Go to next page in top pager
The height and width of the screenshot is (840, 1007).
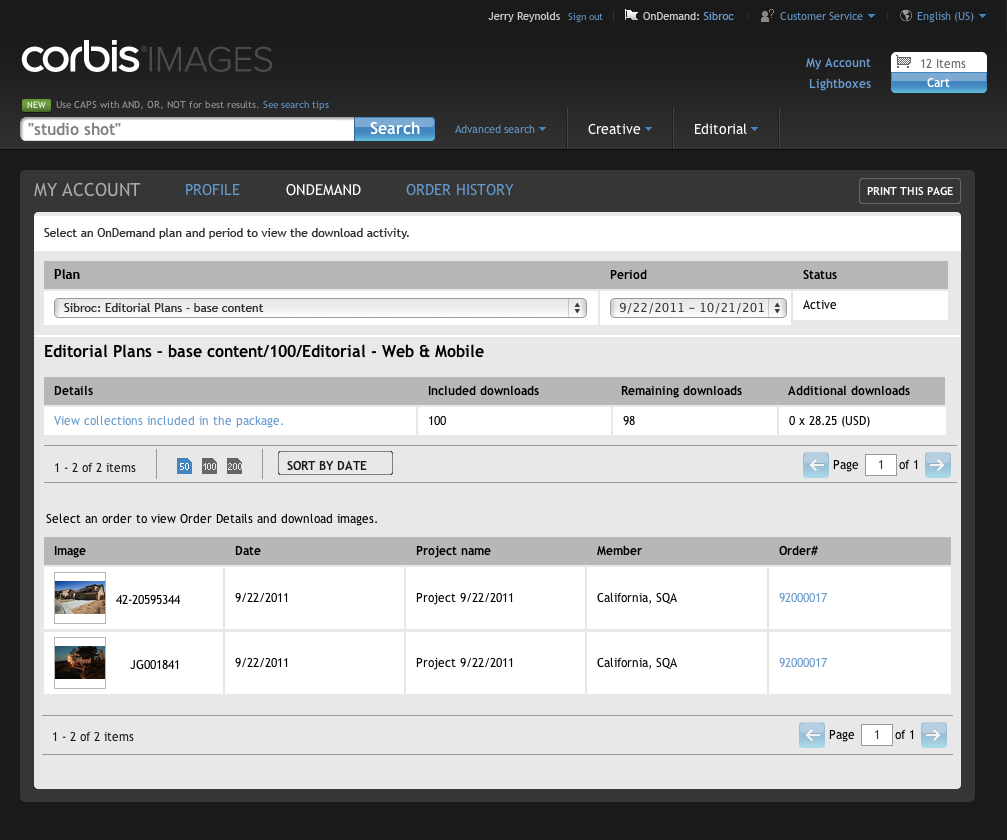[938, 465]
